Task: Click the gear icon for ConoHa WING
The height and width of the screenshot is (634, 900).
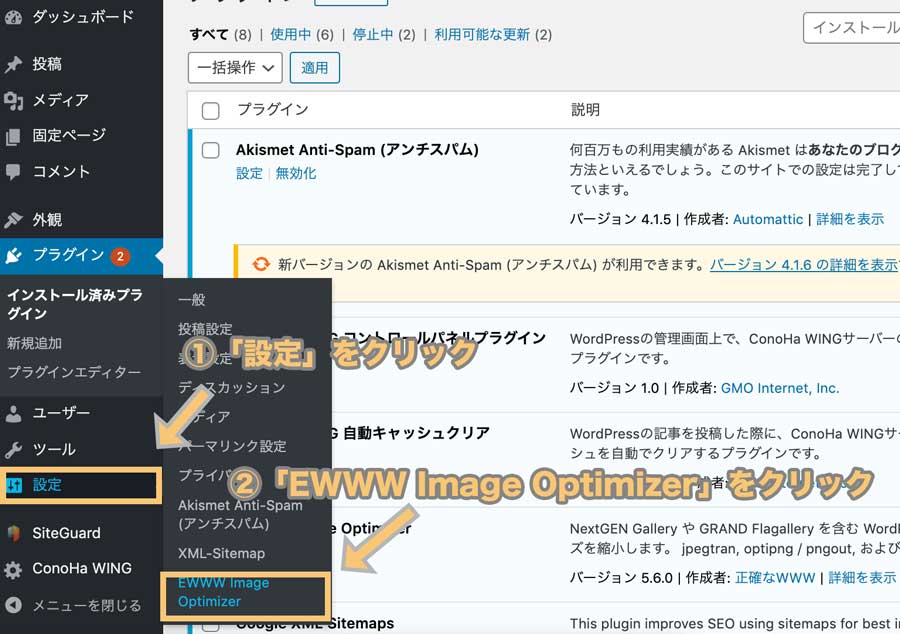Action: (x=13, y=569)
